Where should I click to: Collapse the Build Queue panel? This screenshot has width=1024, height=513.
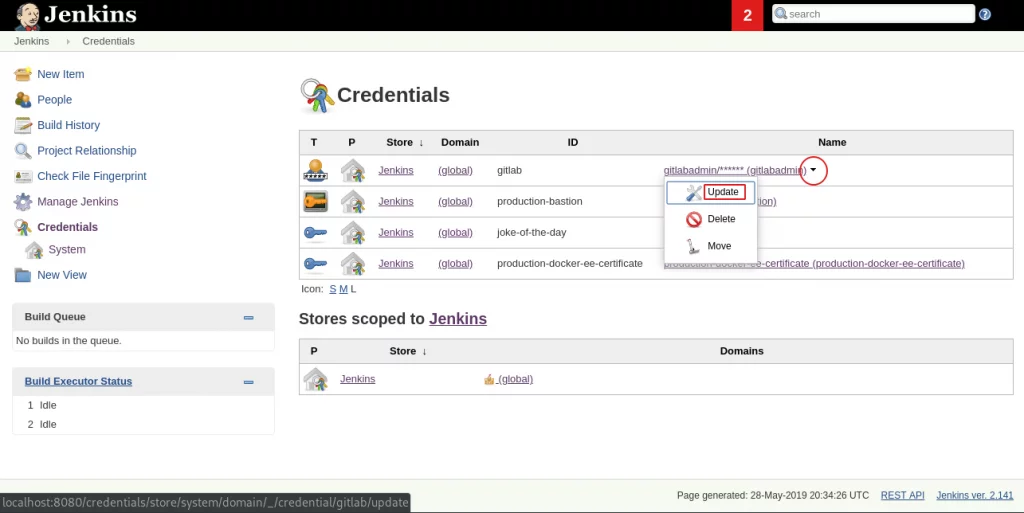click(248, 317)
